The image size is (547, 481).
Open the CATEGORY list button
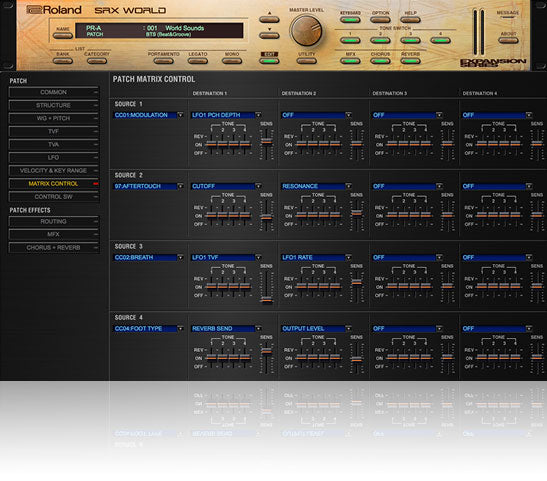[x=97, y=61]
